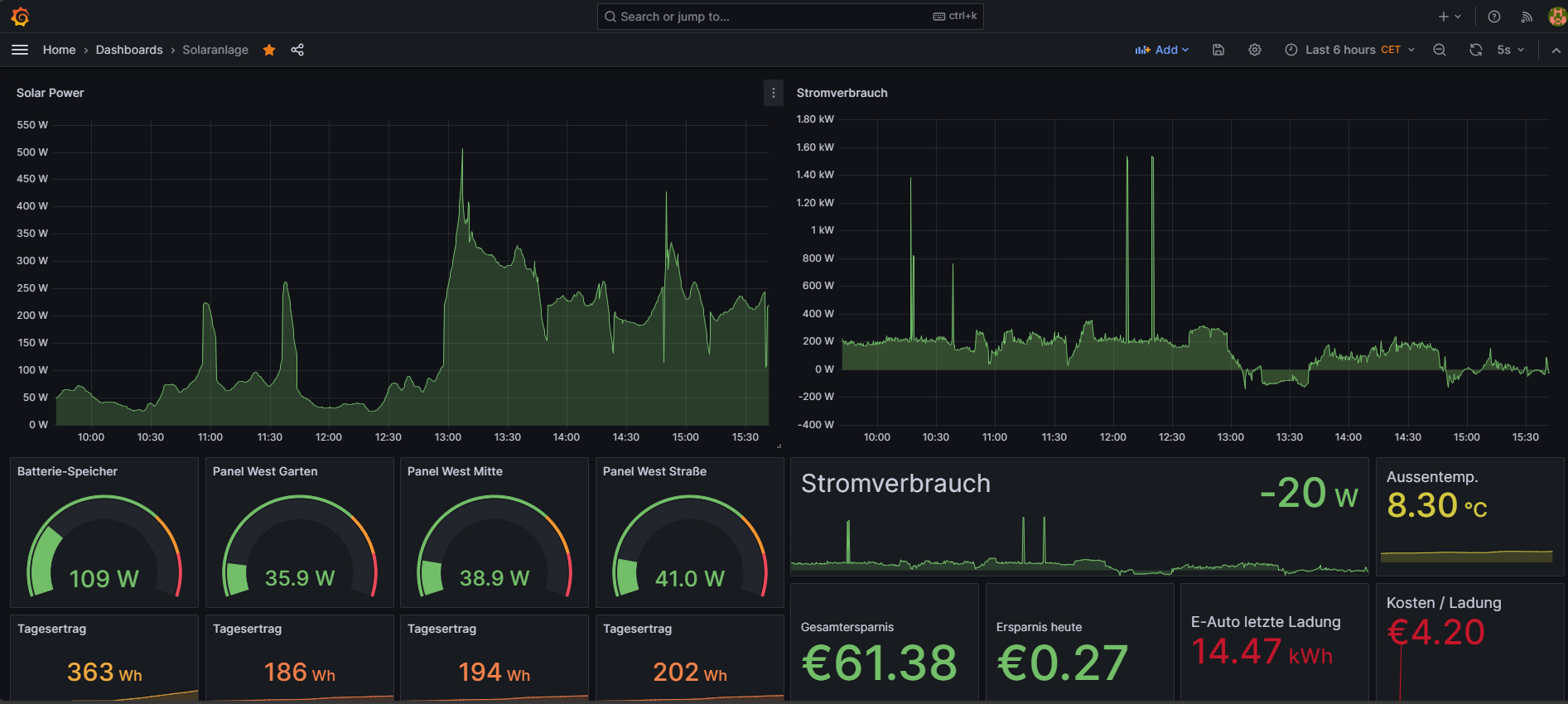Screen dimensions: 1568x704
Task: Click the Gesamtersparnis €61.38 value
Action: [880, 663]
